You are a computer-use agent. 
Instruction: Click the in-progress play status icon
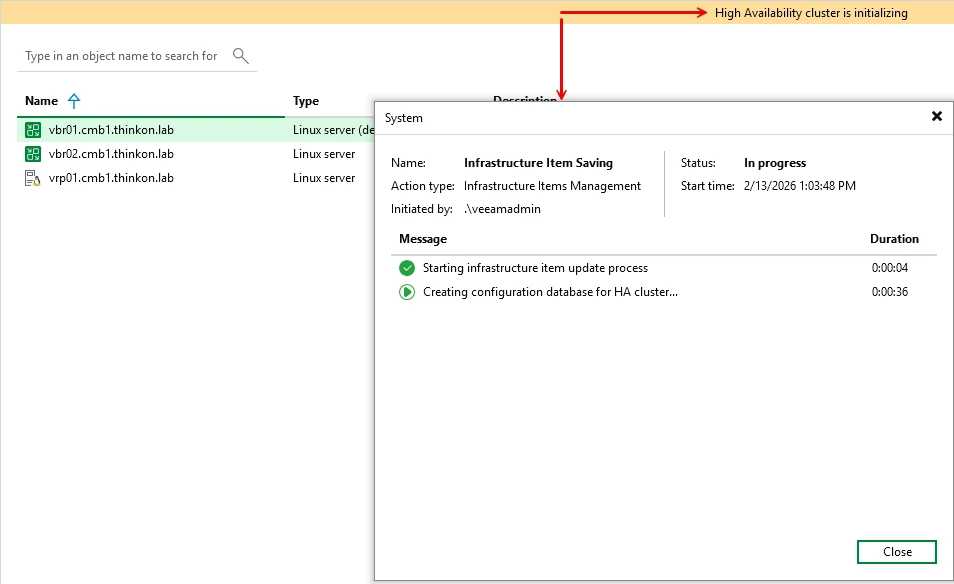[407, 292]
